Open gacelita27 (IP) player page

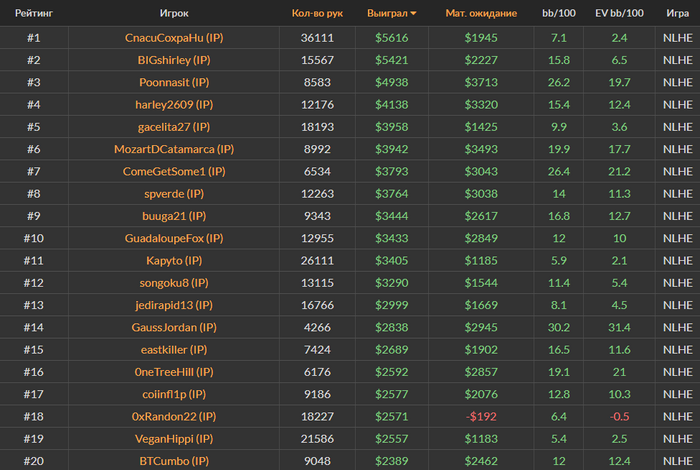pyautogui.click(x=174, y=127)
